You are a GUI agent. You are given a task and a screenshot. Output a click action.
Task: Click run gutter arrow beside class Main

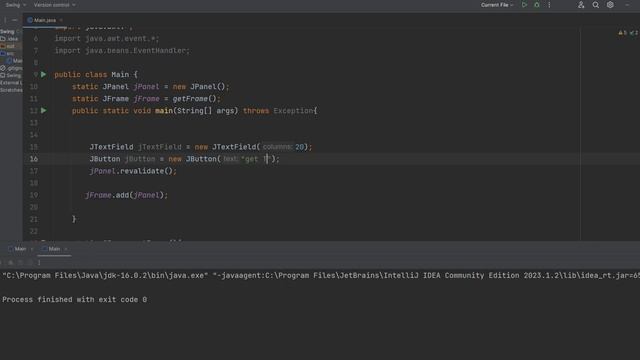44,75
